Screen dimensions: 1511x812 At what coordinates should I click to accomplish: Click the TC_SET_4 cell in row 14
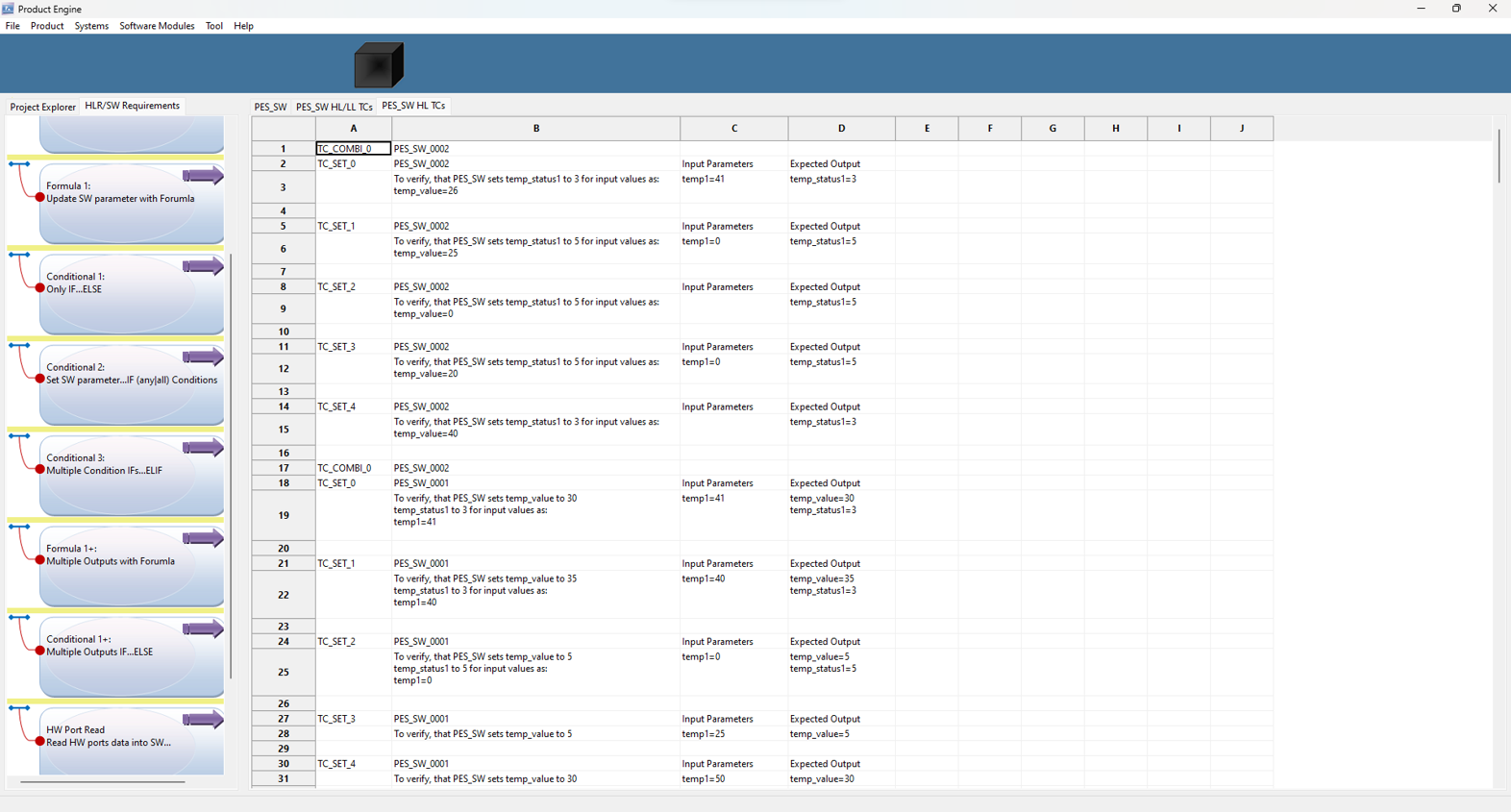tap(354, 406)
